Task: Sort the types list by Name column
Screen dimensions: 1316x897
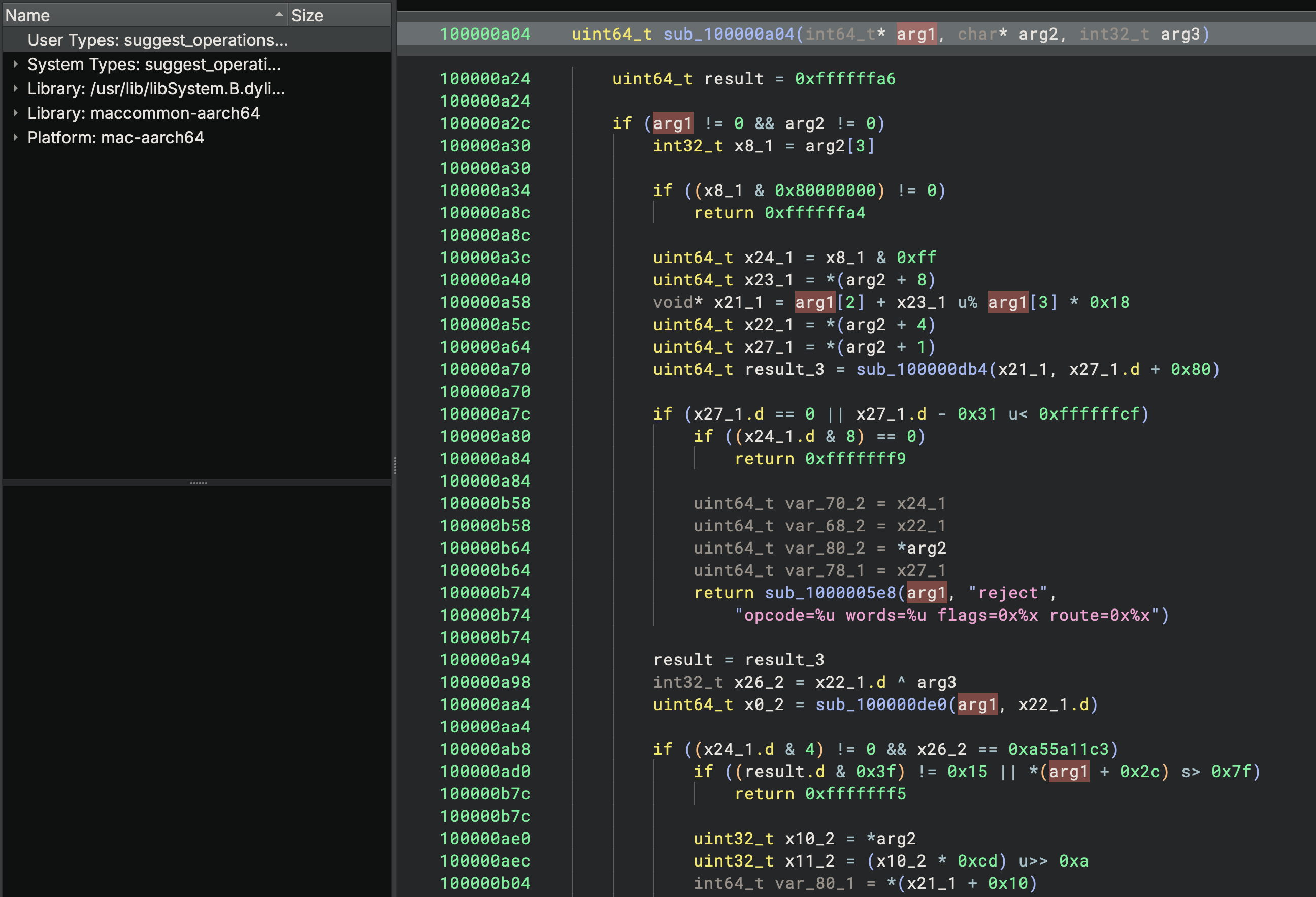Action: (145, 15)
